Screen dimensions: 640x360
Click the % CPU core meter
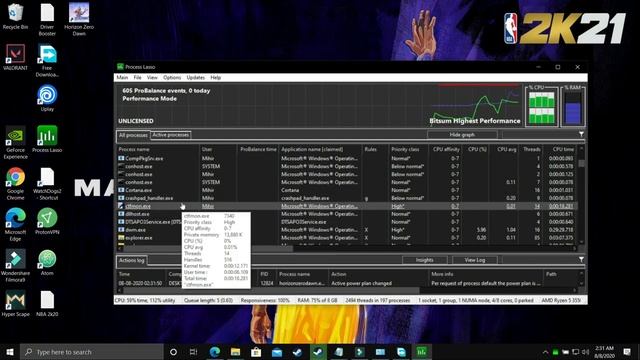(x=542, y=107)
